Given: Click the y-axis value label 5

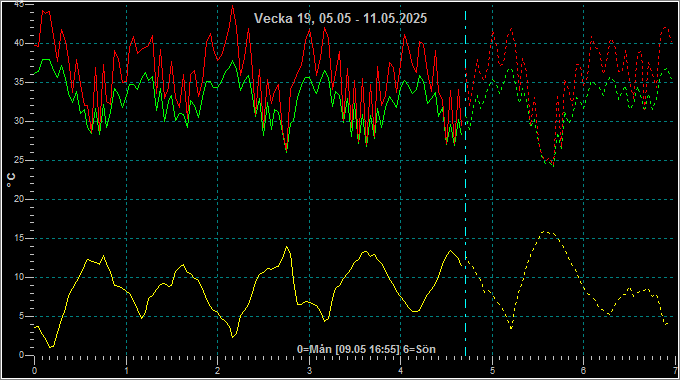Looking at the screenshot, I should click(21, 316).
